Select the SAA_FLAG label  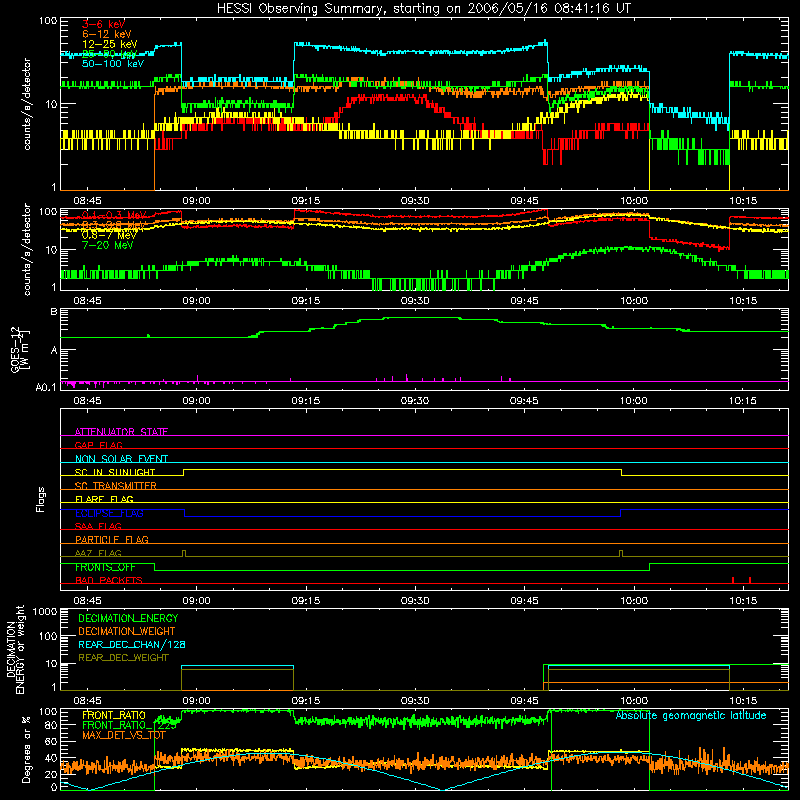click(98, 526)
